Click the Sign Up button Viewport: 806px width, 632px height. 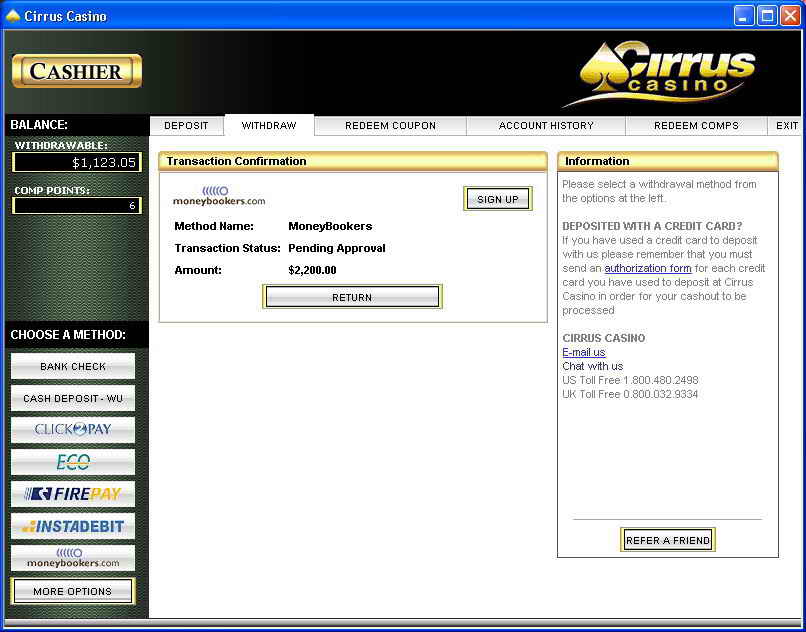[498, 199]
